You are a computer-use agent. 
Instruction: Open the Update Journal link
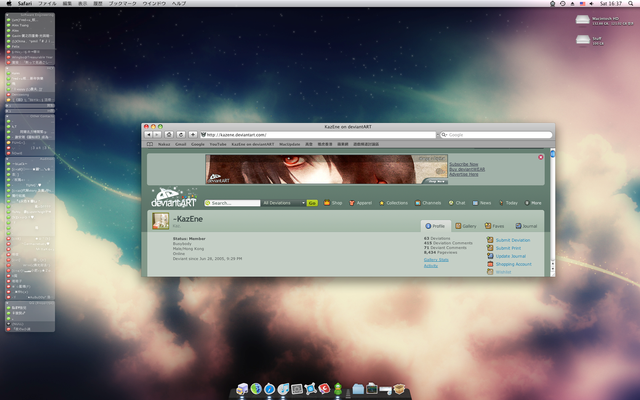511,256
